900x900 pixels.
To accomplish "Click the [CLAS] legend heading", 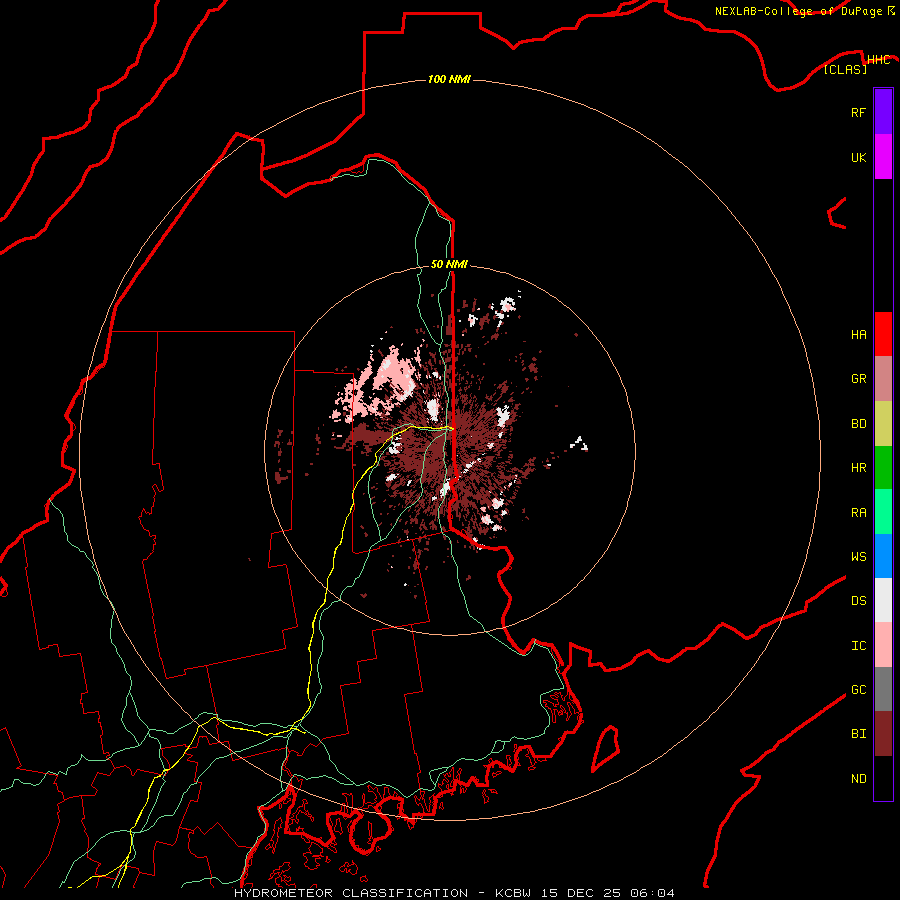I will (845, 69).
